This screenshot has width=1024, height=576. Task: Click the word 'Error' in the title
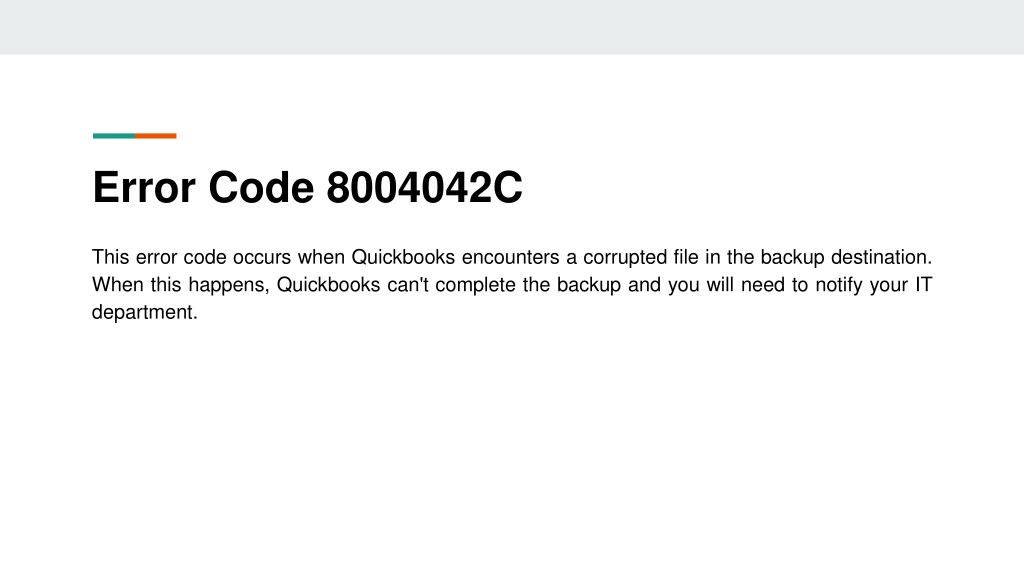144,188
